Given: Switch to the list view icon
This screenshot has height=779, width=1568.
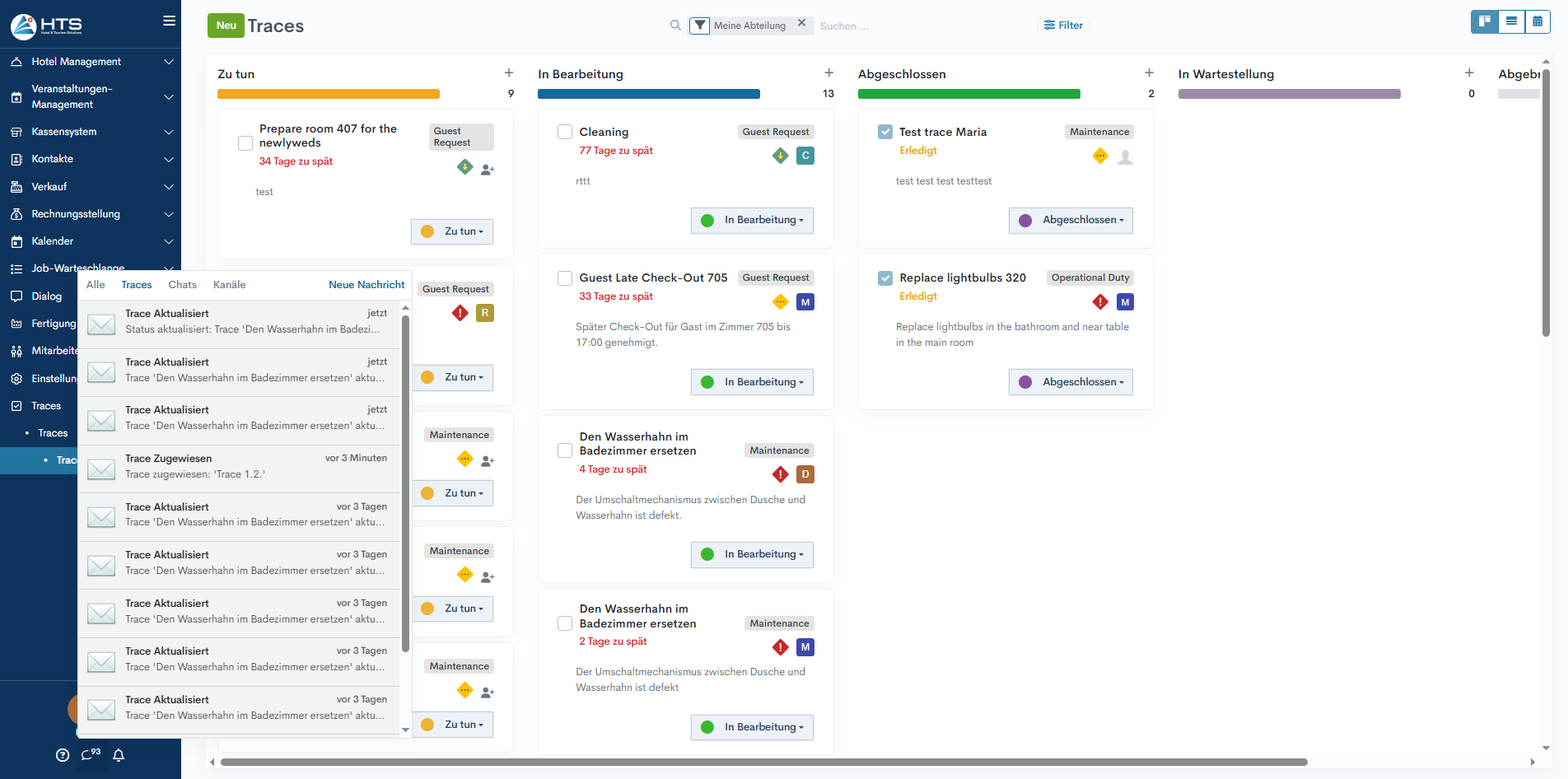Looking at the screenshot, I should click(x=1511, y=21).
